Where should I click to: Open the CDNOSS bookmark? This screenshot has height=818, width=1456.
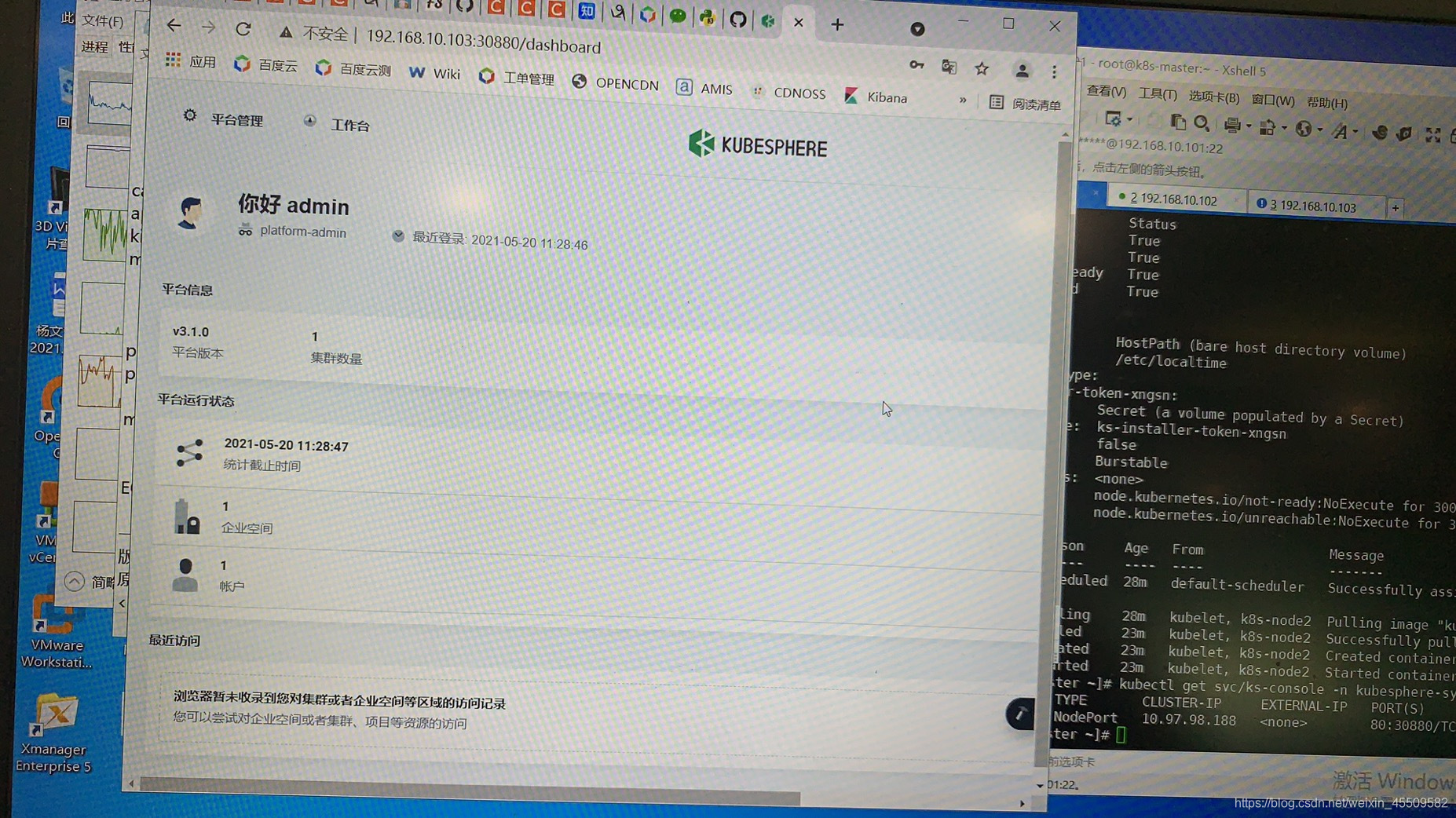(788, 93)
